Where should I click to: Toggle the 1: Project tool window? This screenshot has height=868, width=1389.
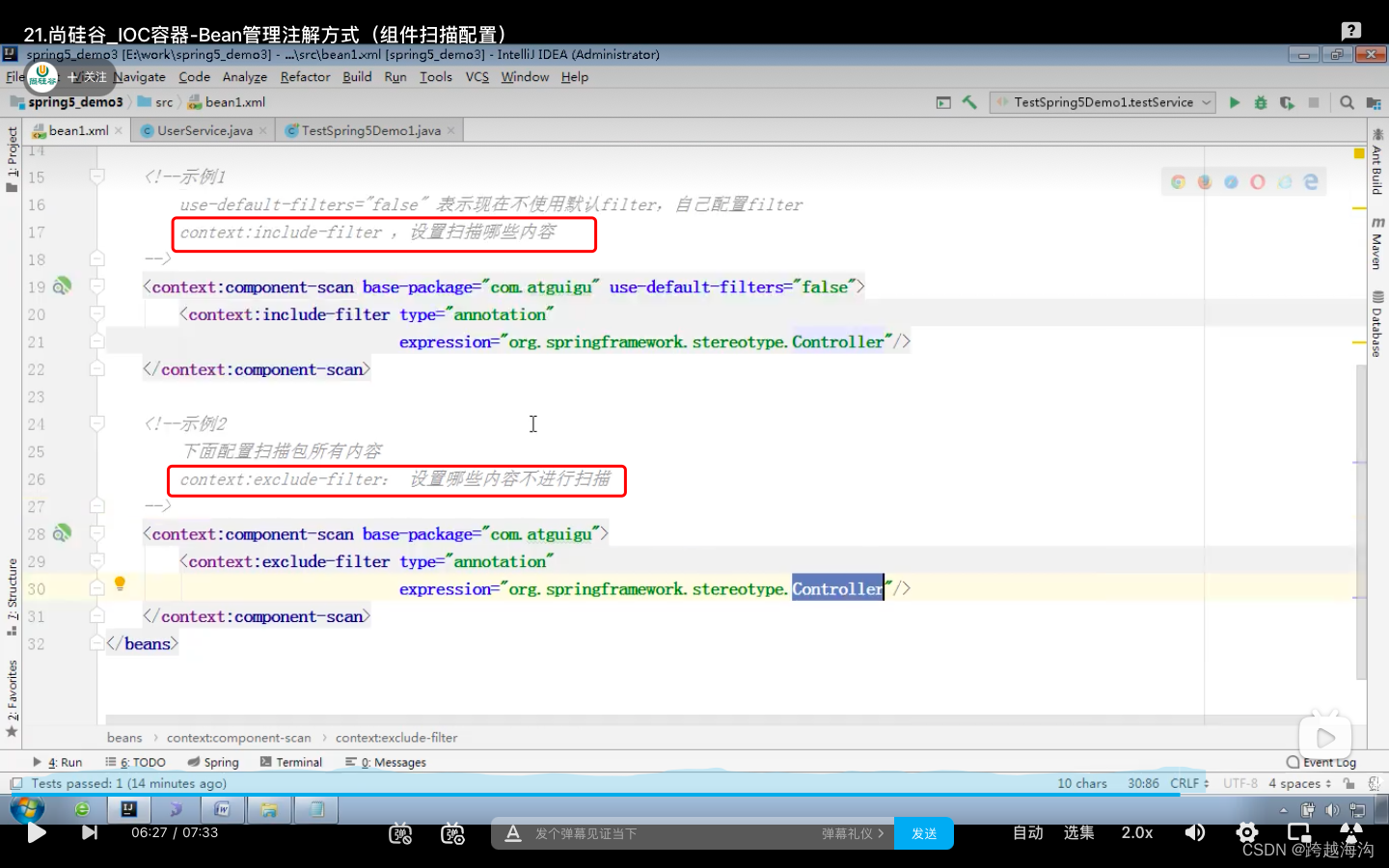pyautogui.click(x=12, y=159)
